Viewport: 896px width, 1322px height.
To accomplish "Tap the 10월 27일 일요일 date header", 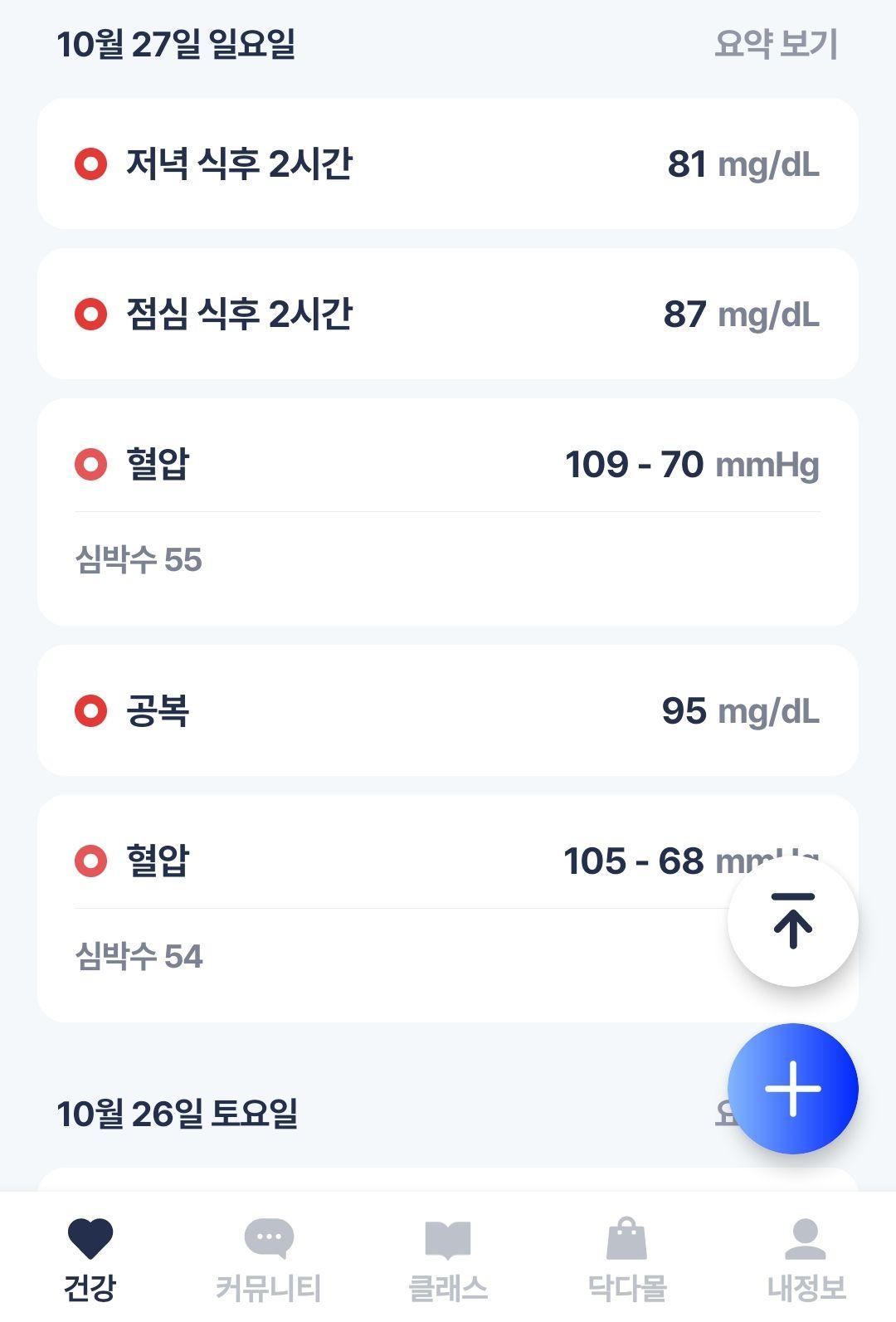I will point(176,44).
